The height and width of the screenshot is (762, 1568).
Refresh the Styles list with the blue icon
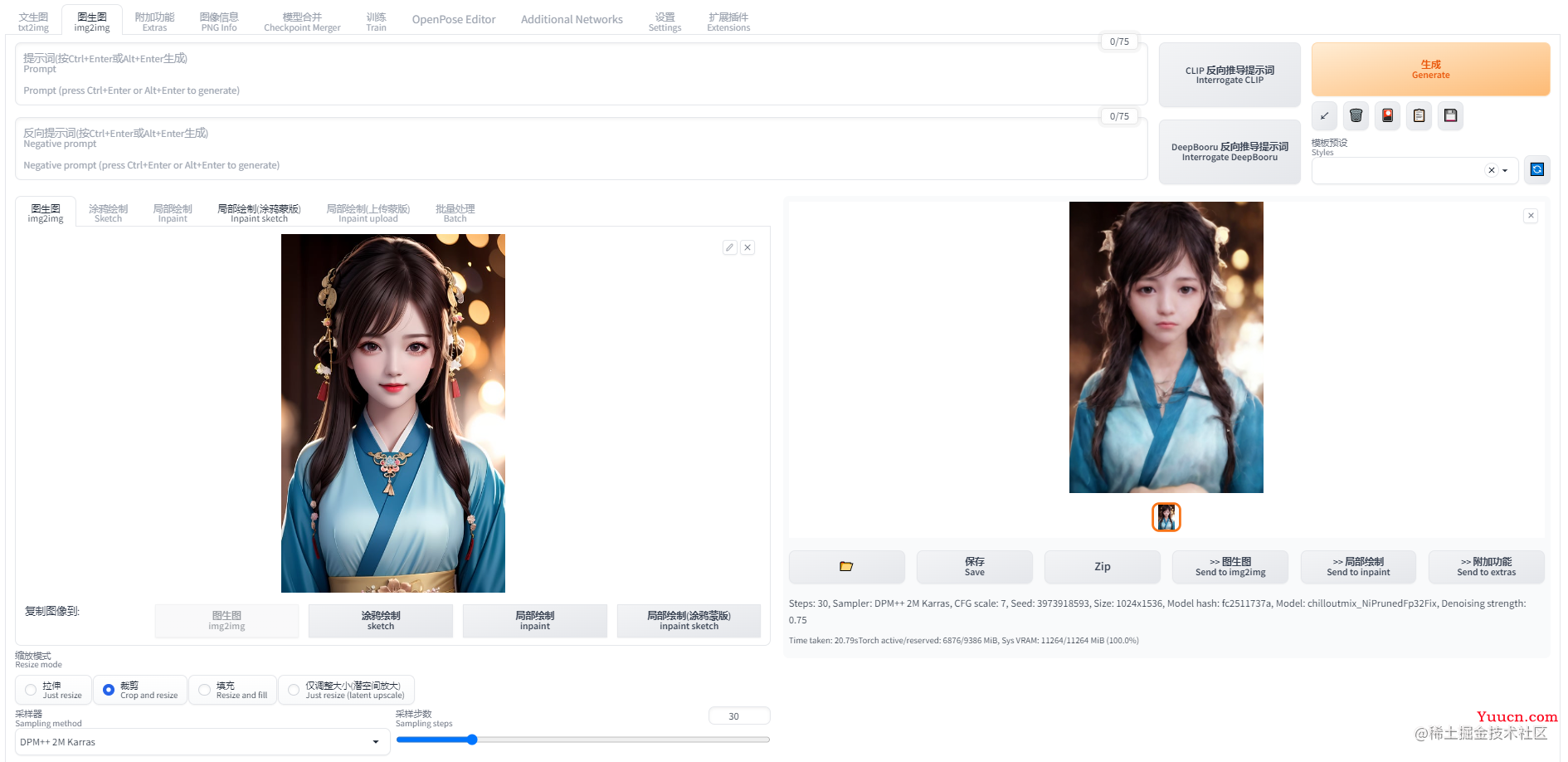click(x=1536, y=169)
